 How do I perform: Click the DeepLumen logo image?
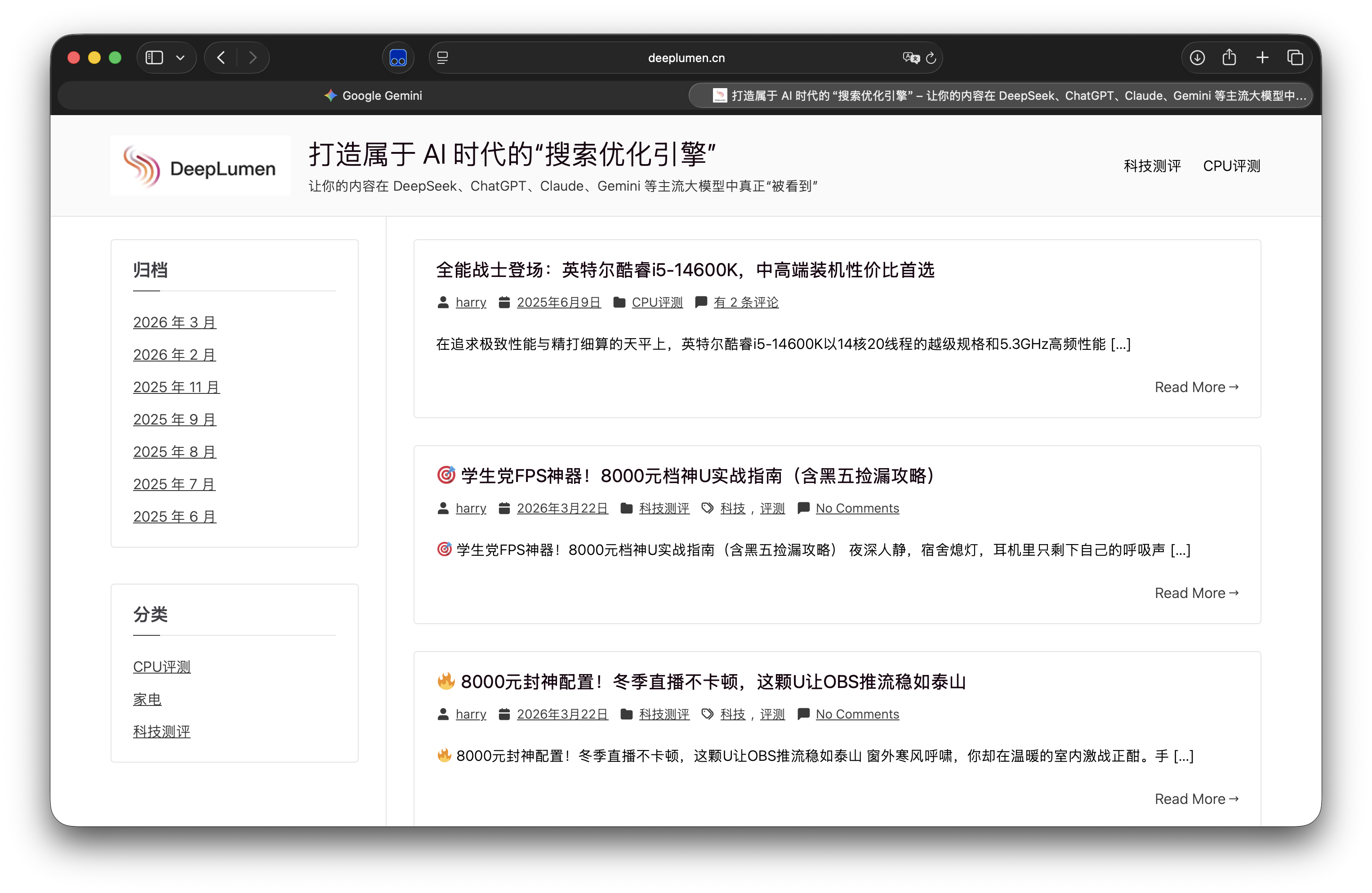(200, 166)
